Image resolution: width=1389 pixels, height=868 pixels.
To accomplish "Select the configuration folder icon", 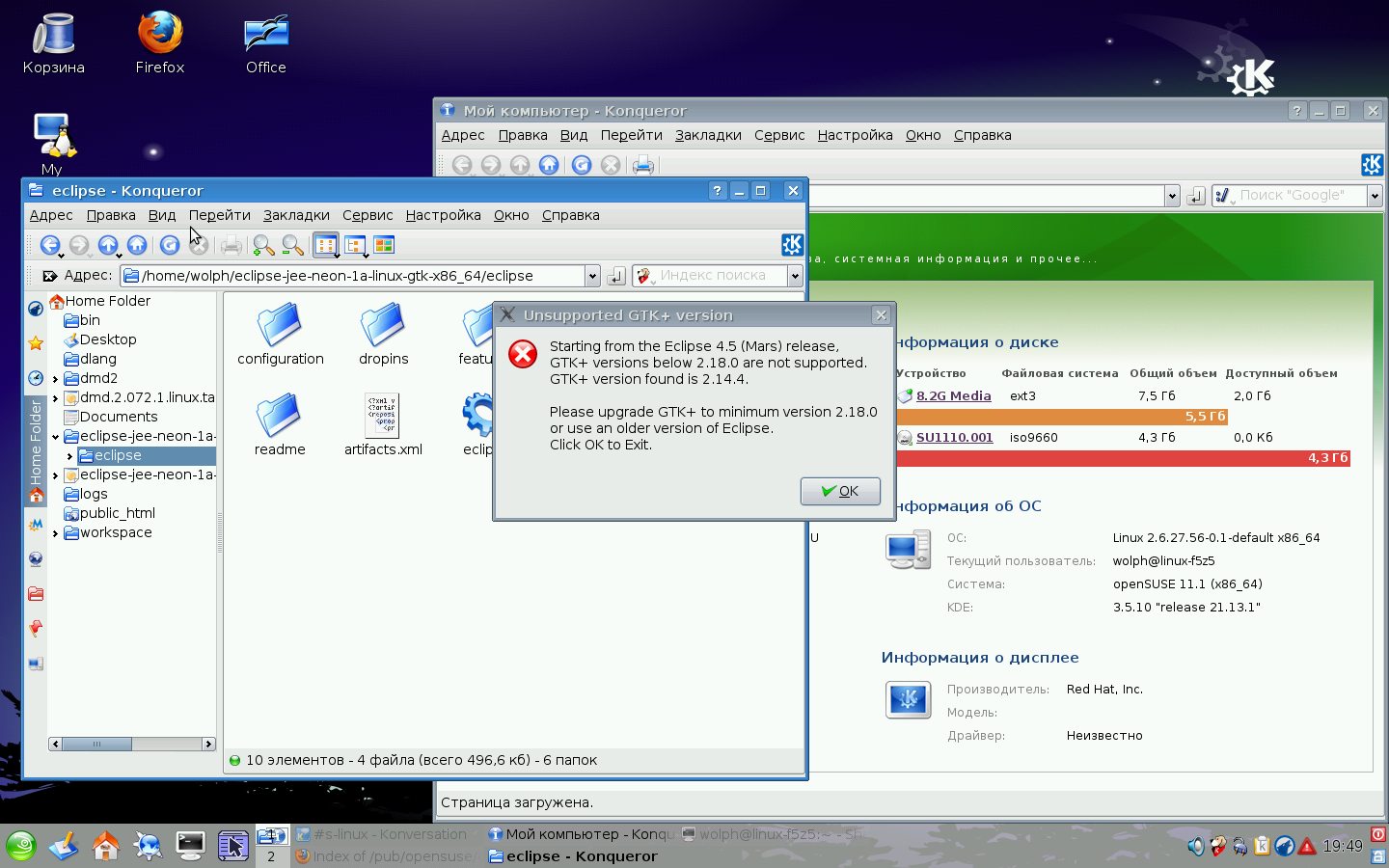I will (281, 334).
